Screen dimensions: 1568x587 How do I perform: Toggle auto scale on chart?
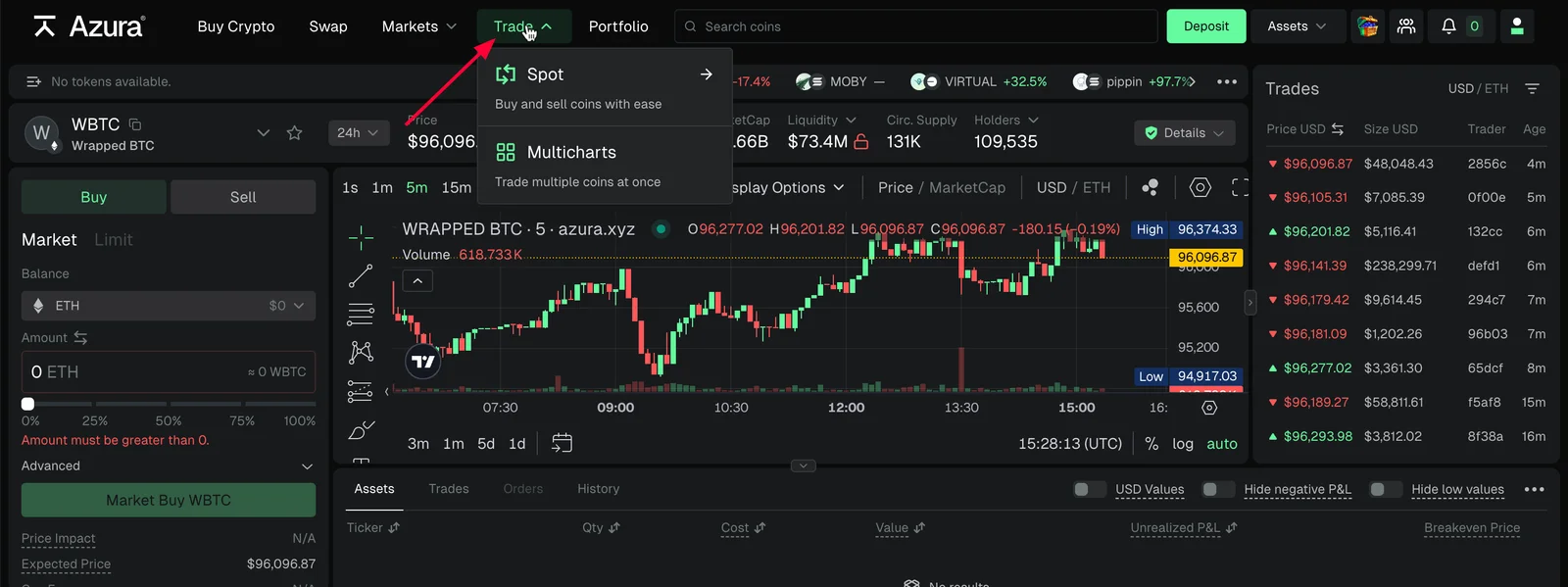tap(1222, 444)
